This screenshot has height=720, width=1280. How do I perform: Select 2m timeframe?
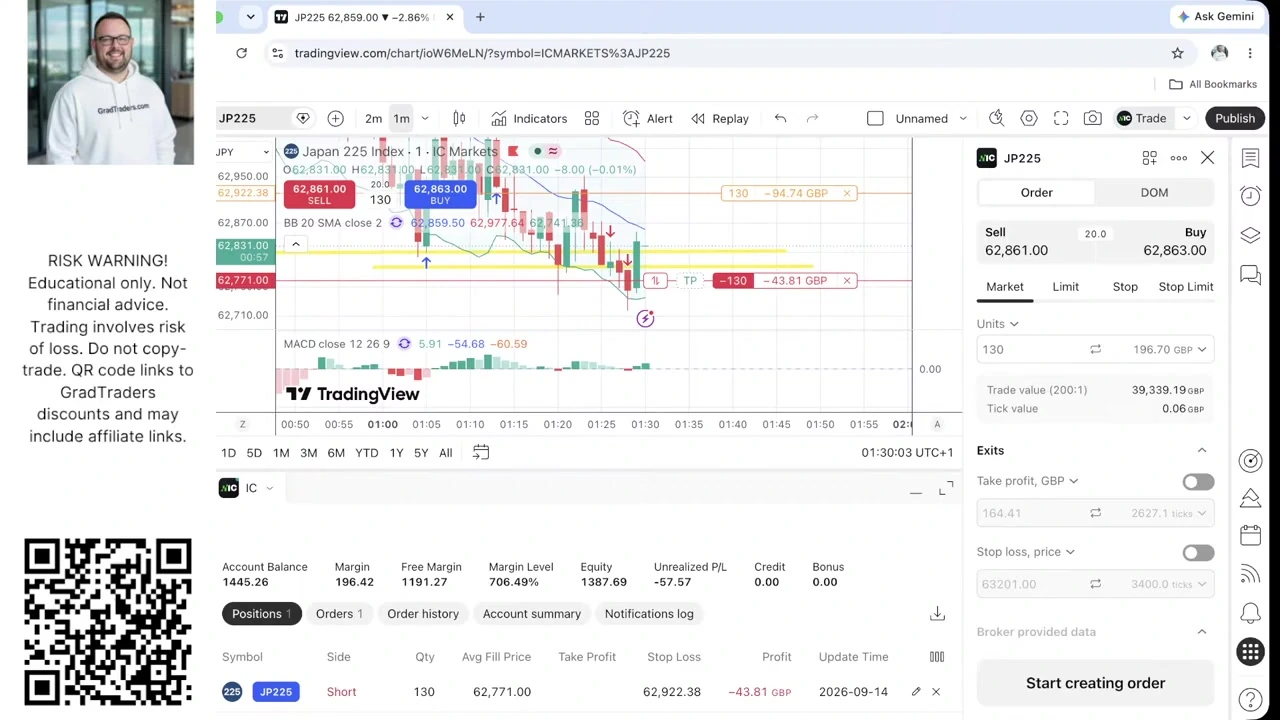coord(373,118)
